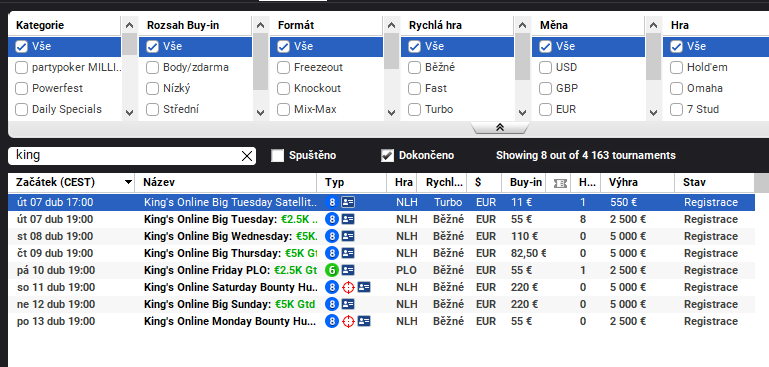
Task: Click the ID card icon in Big Tuesday Satellite row
Action: click(x=348, y=202)
